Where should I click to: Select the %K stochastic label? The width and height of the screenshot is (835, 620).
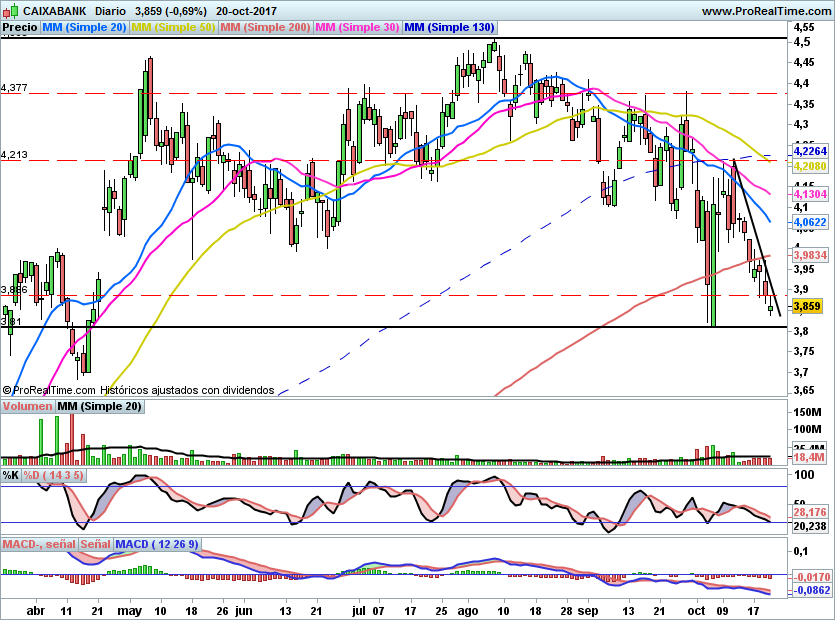pyautogui.click(x=11, y=475)
